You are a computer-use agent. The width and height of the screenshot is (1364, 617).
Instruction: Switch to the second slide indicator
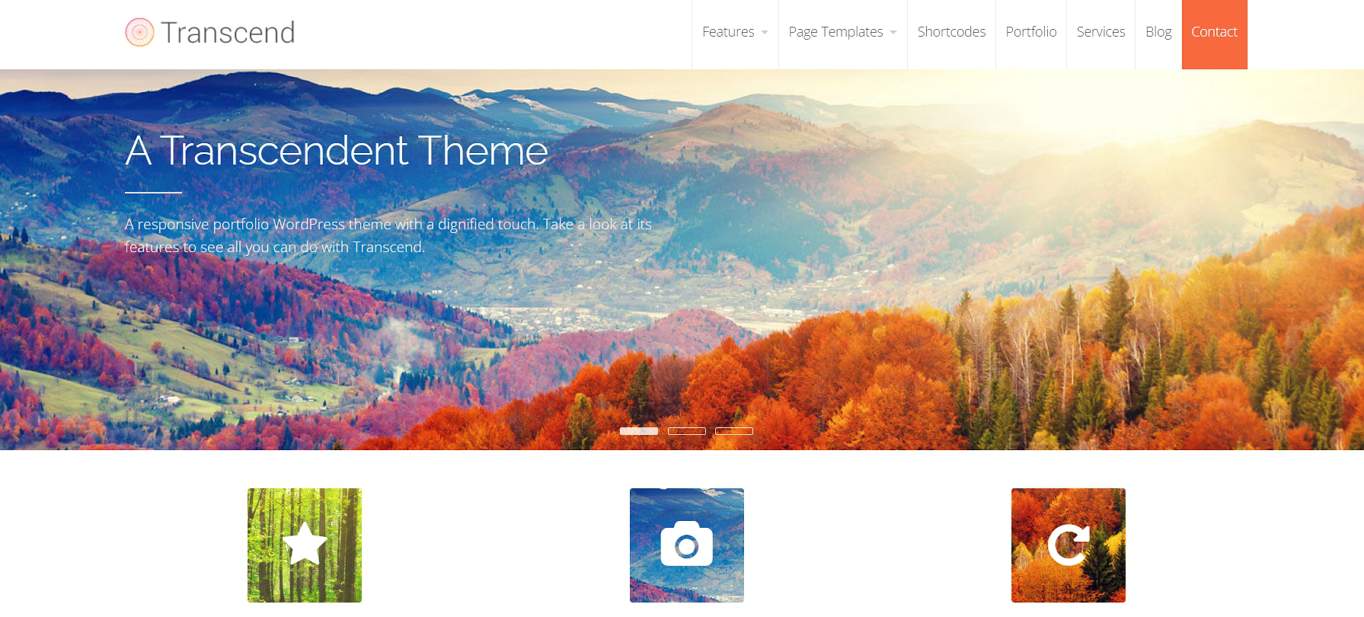pyautogui.click(x=687, y=431)
